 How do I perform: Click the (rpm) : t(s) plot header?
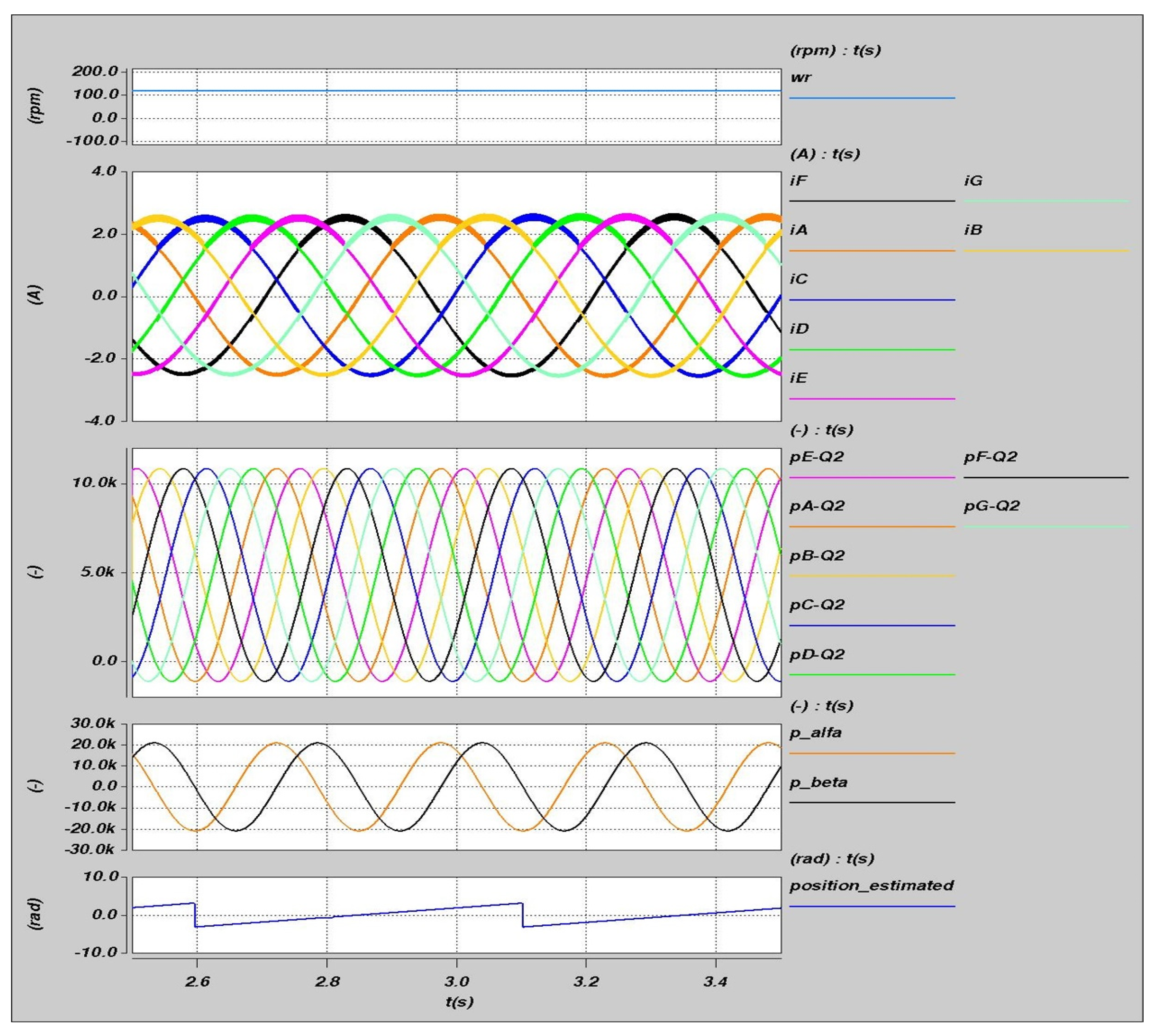[836, 51]
